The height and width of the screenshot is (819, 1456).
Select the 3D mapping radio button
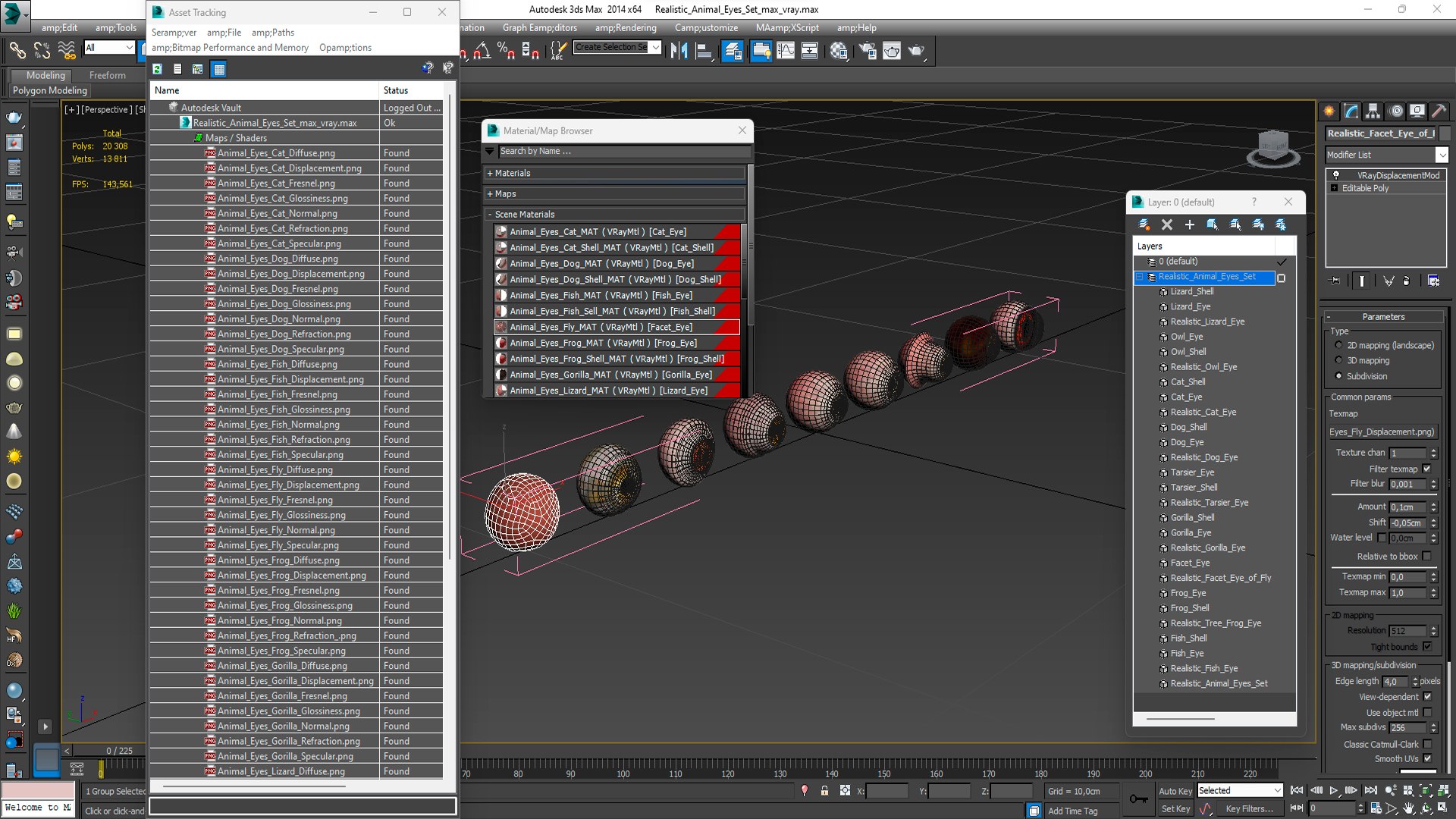coord(1338,360)
